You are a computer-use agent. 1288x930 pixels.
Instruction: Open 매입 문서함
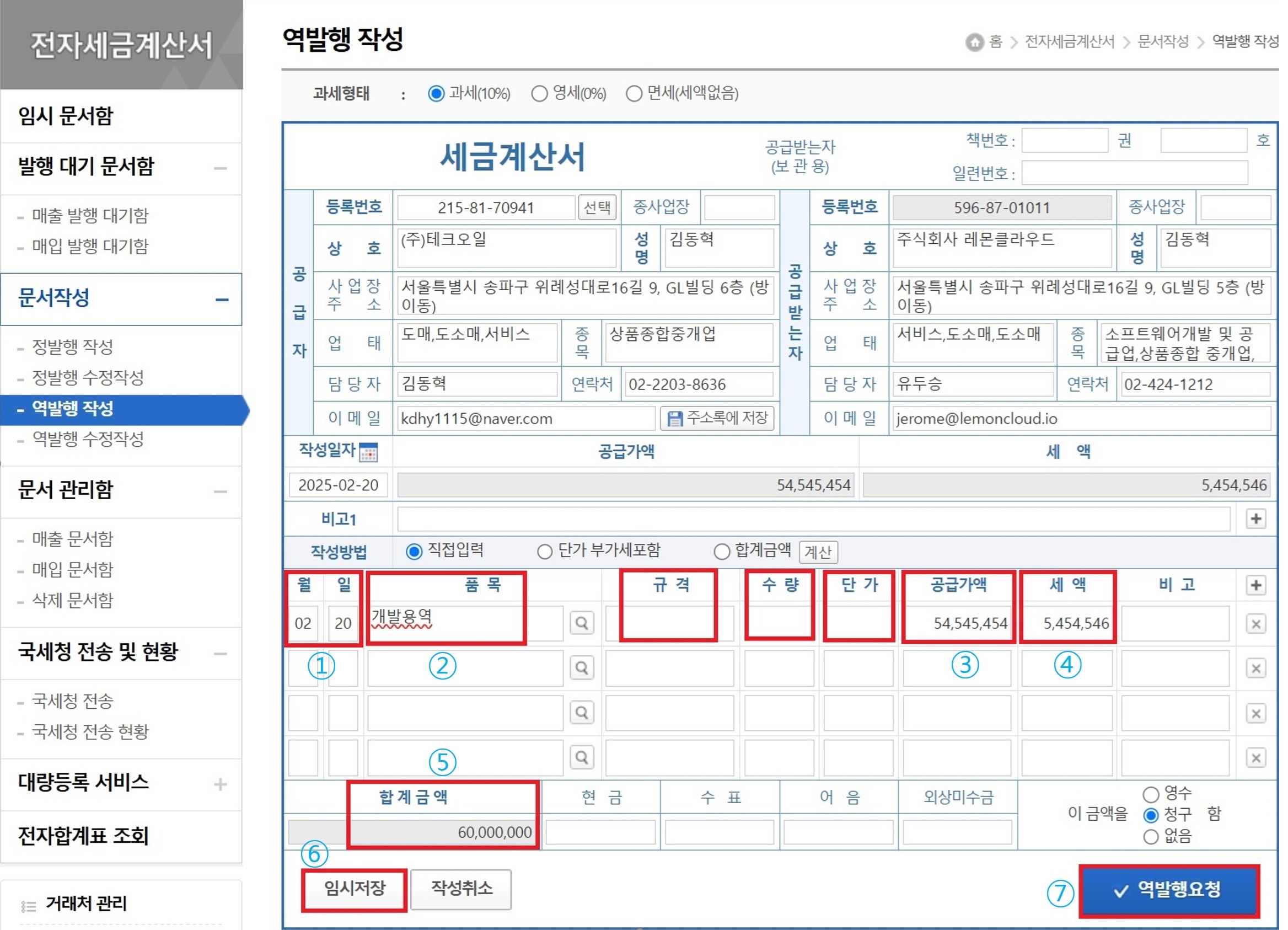pos(73,569)
